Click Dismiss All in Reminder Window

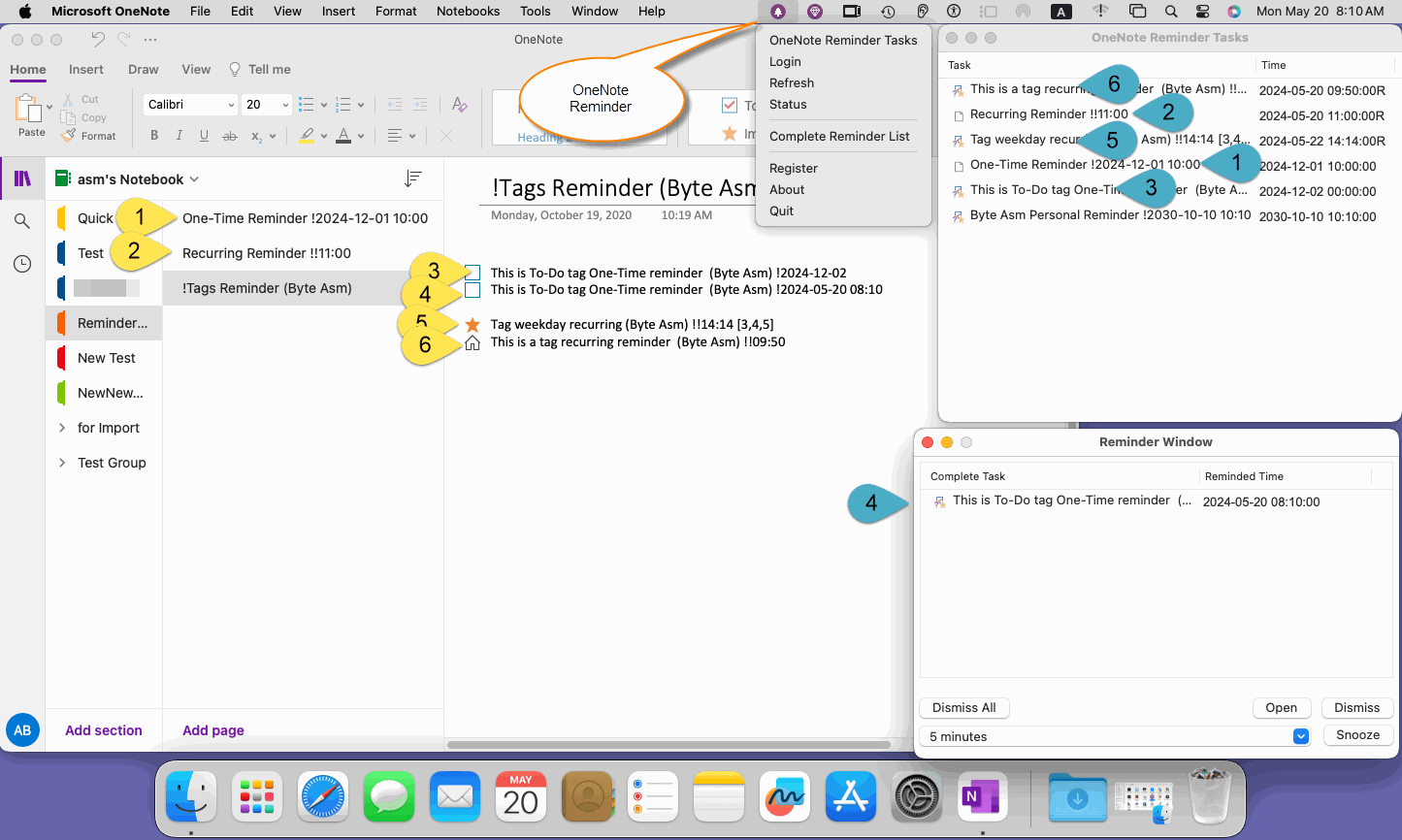963,707
